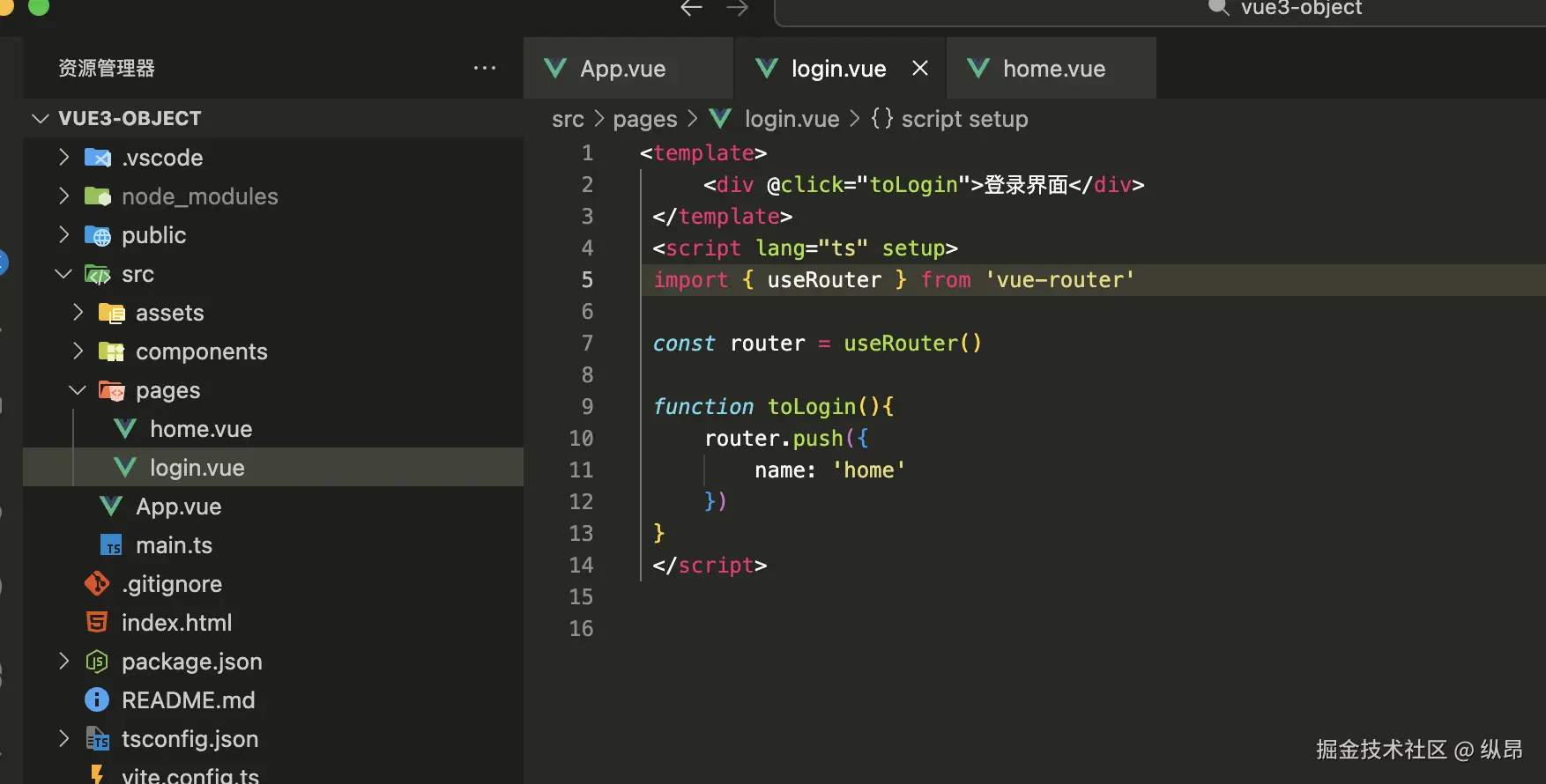This screenshot has width=1546, height=784.
Task: Click the TypeScript icon beside main.ts
Action: pos(112,545)
